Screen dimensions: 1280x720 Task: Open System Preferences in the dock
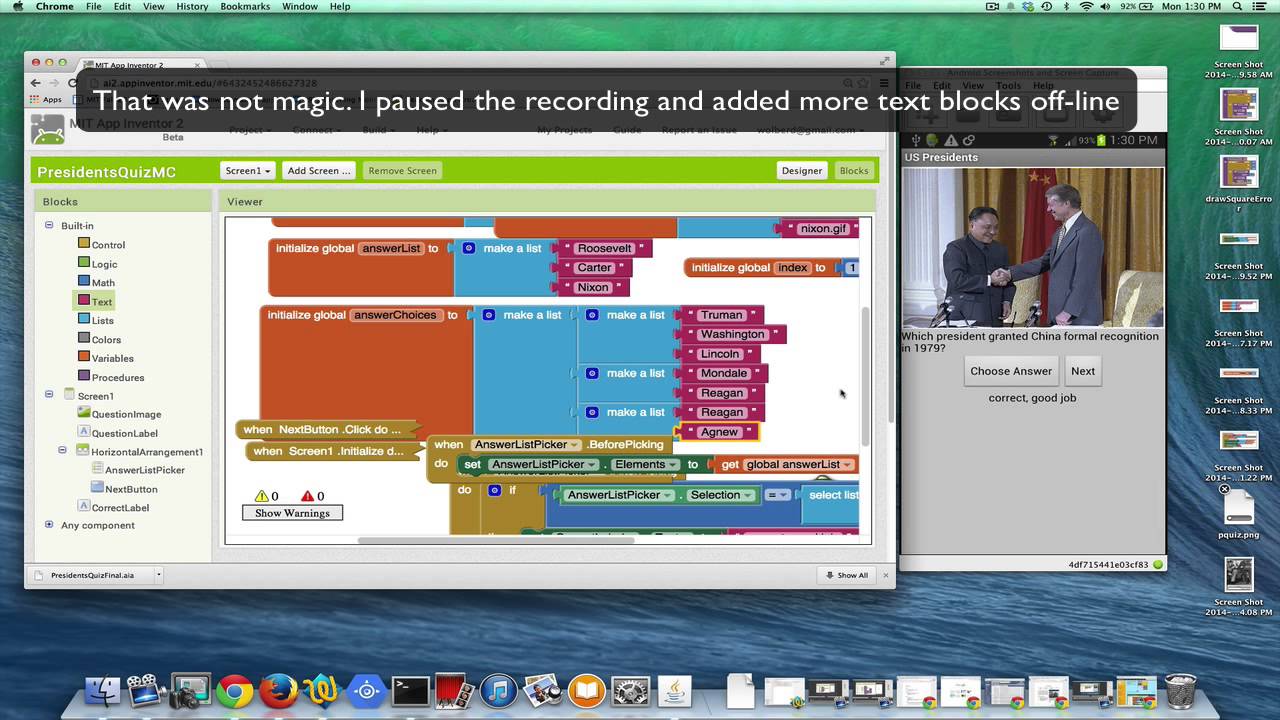tap(630, 691)
